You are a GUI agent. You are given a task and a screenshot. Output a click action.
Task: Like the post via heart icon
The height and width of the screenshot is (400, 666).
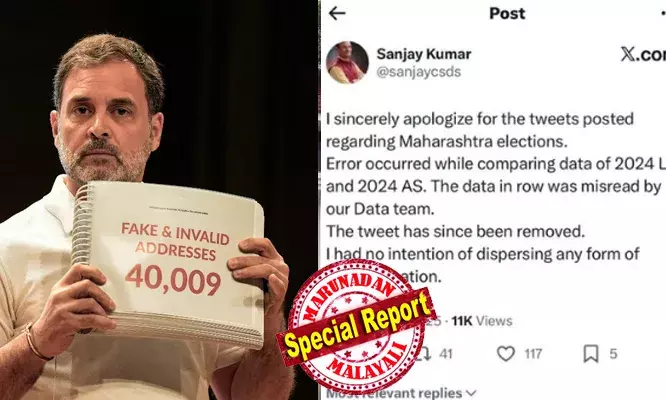coord(505,353)
